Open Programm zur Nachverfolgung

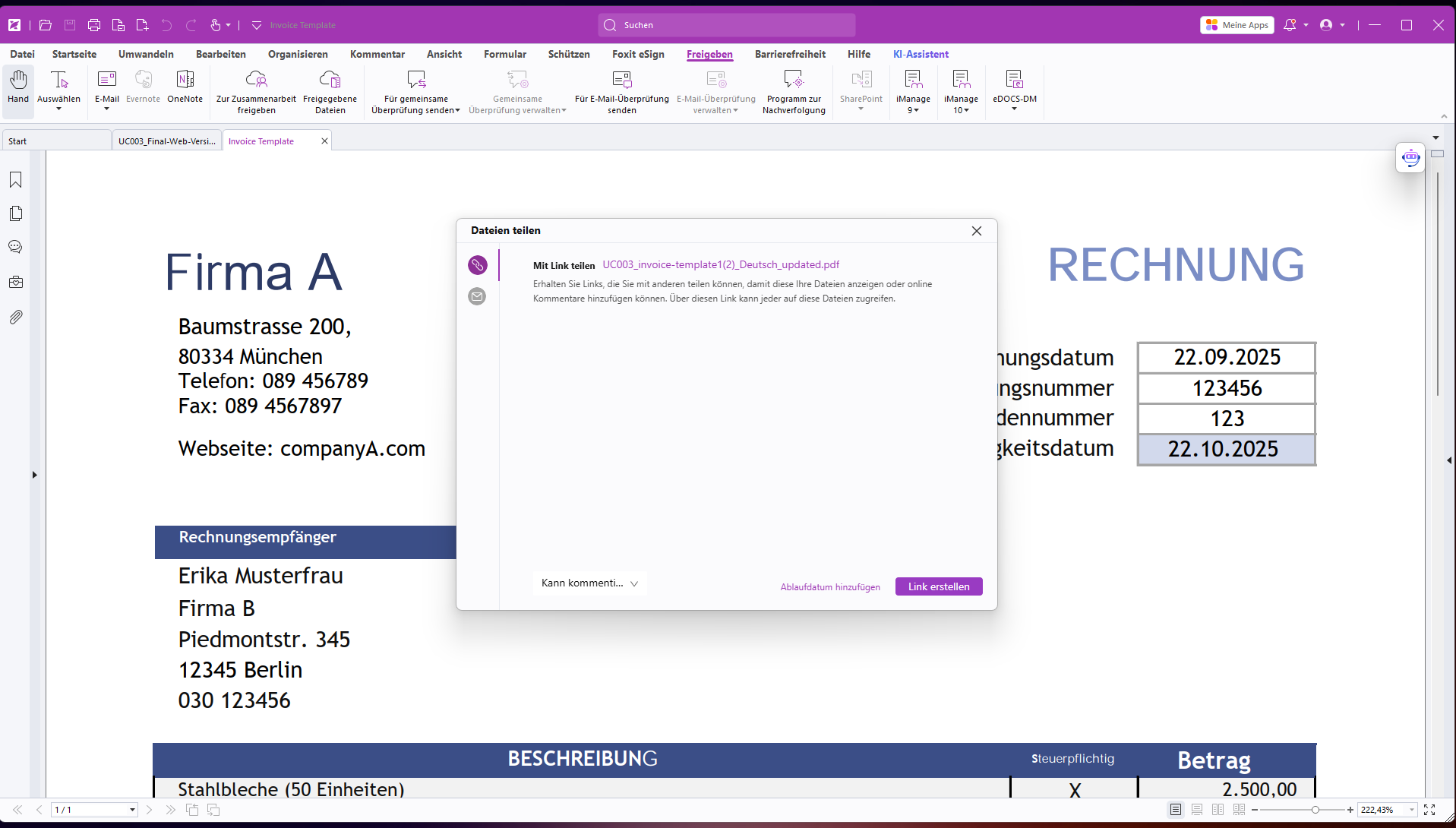(794, 91)
